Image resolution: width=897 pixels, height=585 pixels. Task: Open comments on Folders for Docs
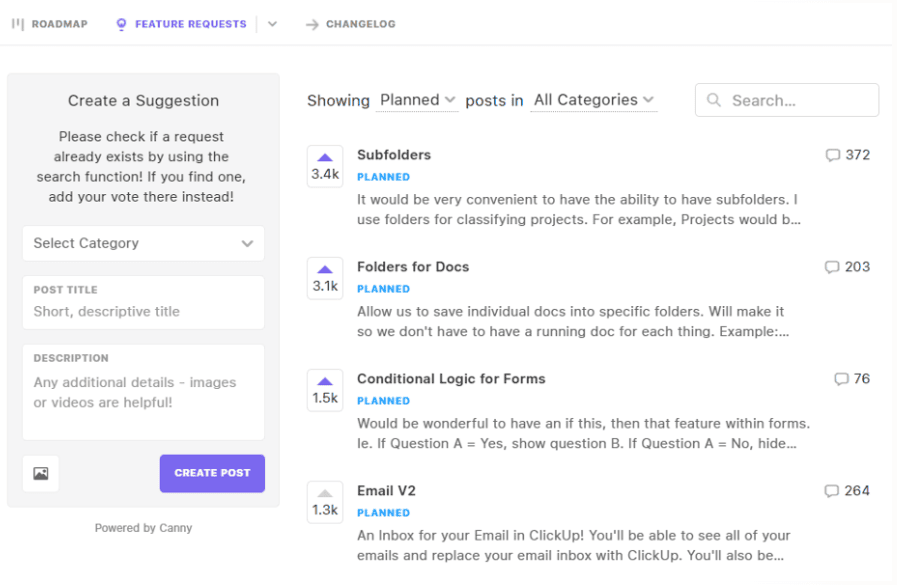pyautogui.click(x=832, y=267)
